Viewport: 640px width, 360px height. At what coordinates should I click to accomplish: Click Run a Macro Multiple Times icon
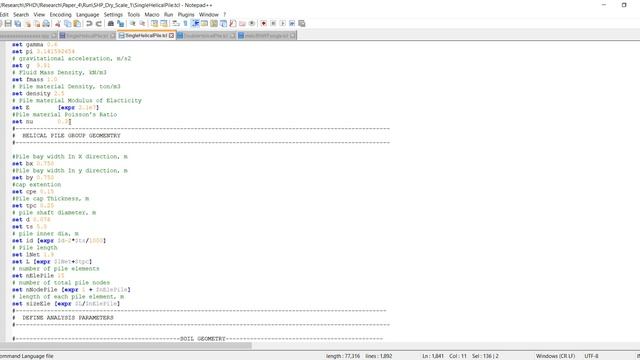tap(292, 24)
